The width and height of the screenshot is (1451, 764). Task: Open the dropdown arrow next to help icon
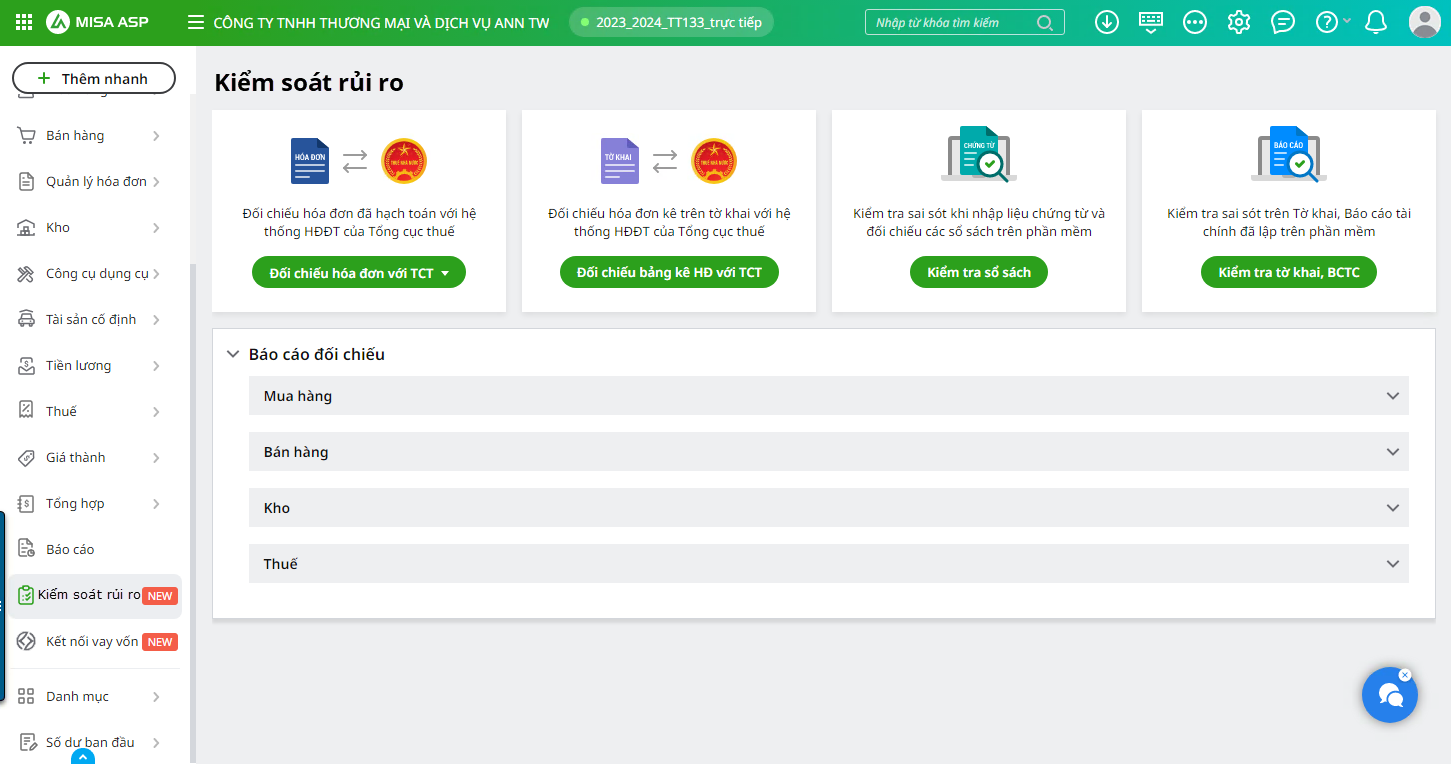click(x=1347, y=21)
